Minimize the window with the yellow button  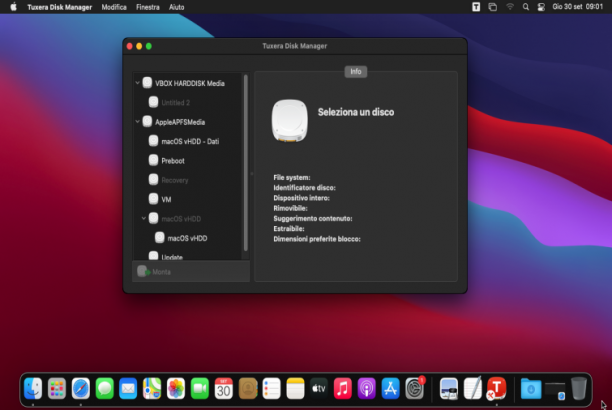139,46
